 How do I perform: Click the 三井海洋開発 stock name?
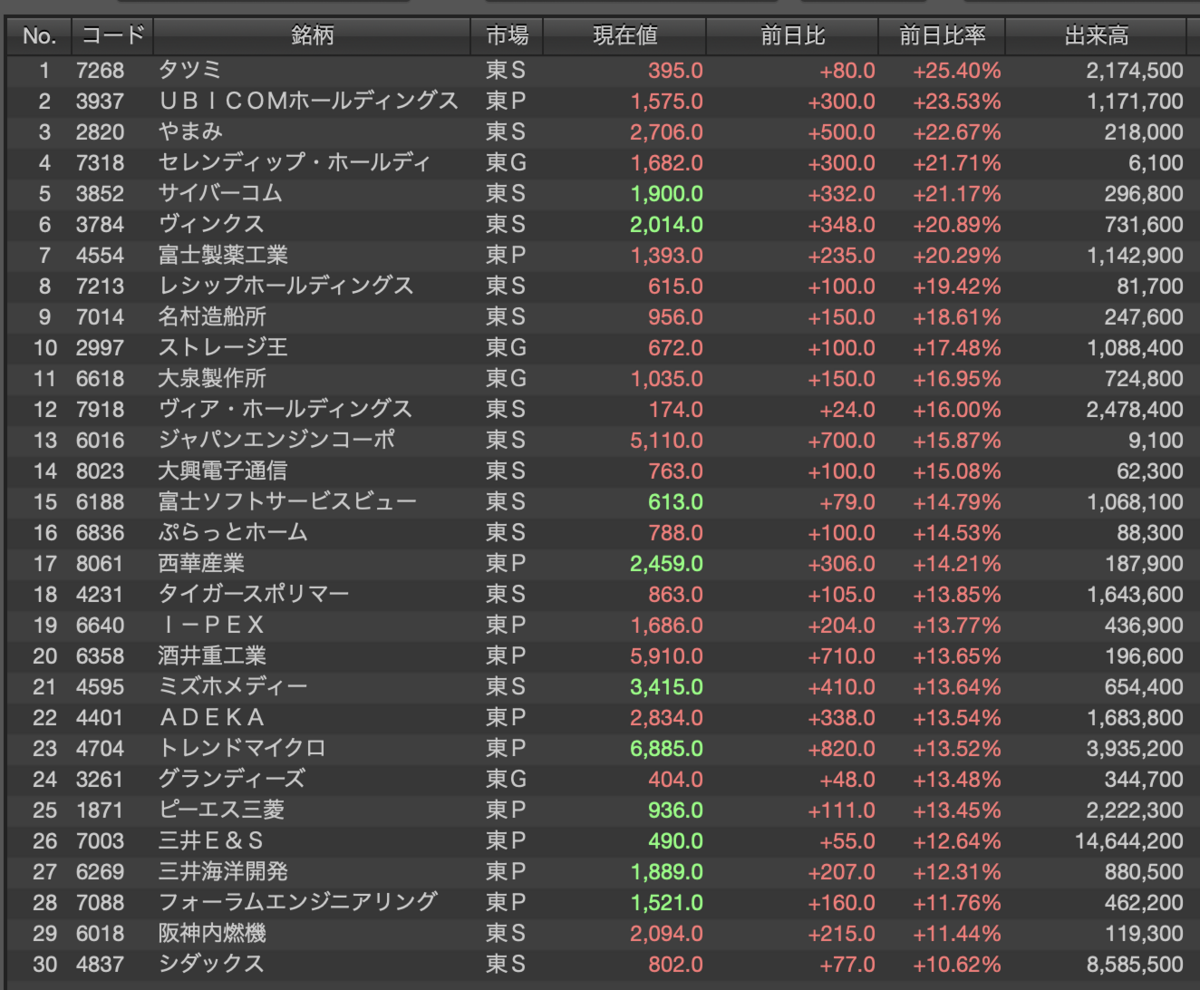click(x=223, y=872)
